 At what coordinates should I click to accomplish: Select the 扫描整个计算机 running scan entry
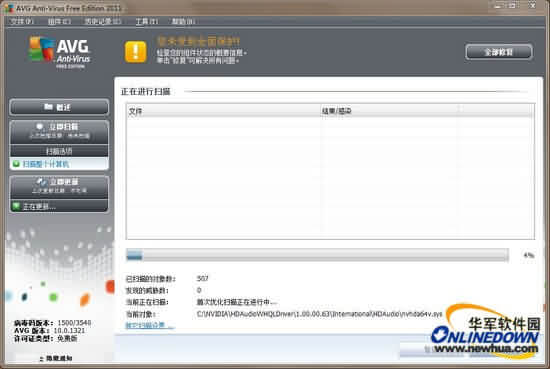(x=59, y=164)
